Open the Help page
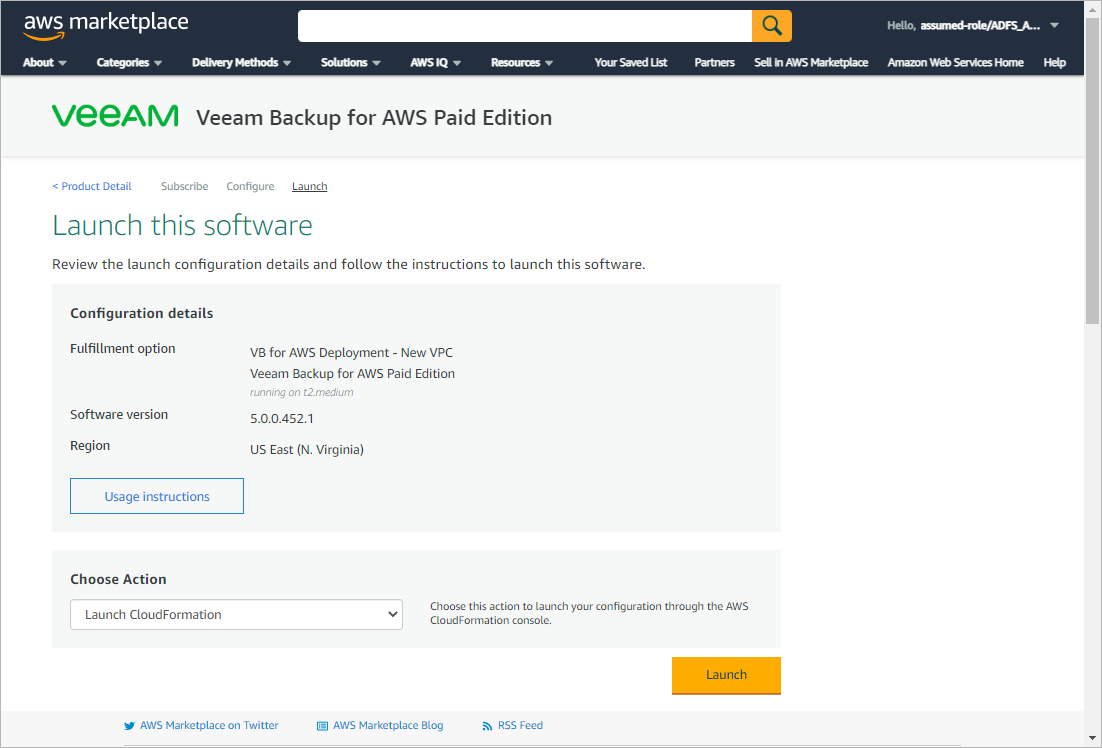Image resolution: width=1102 pixels, height=748 pixels. tap(1054, 63)
